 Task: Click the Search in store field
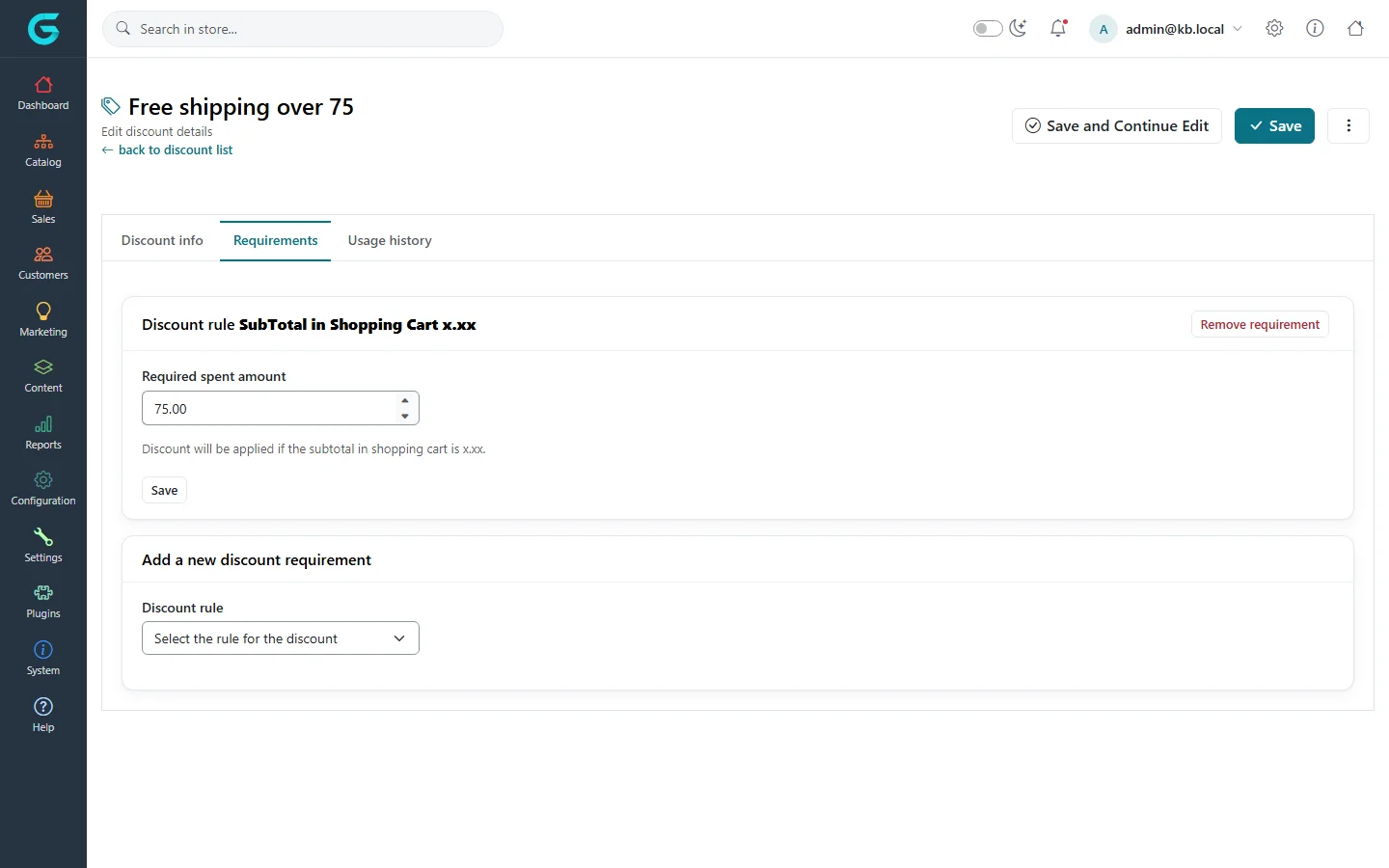click(303, 29)
